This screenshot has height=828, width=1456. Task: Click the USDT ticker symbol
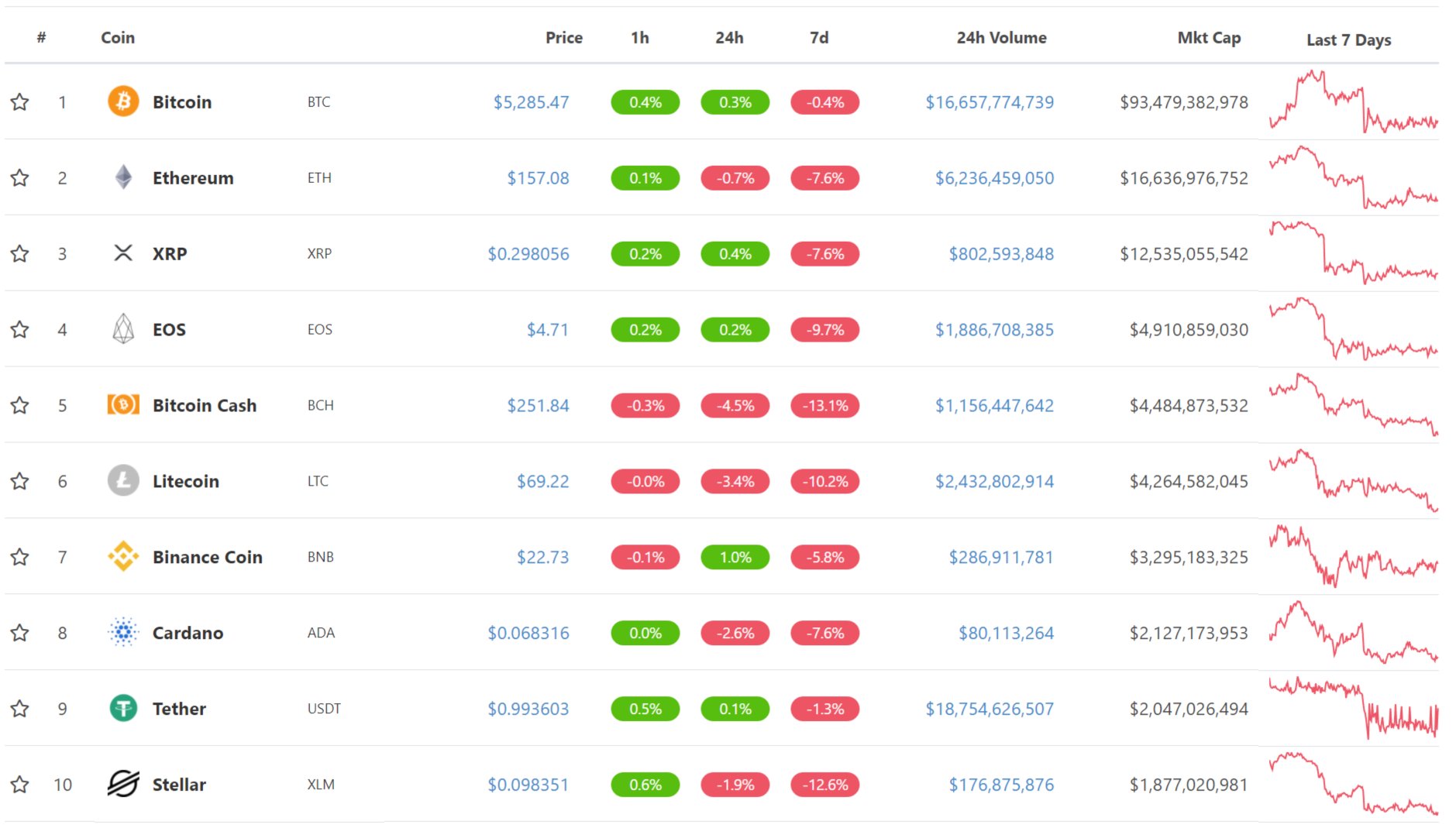[x=324, y=709]
